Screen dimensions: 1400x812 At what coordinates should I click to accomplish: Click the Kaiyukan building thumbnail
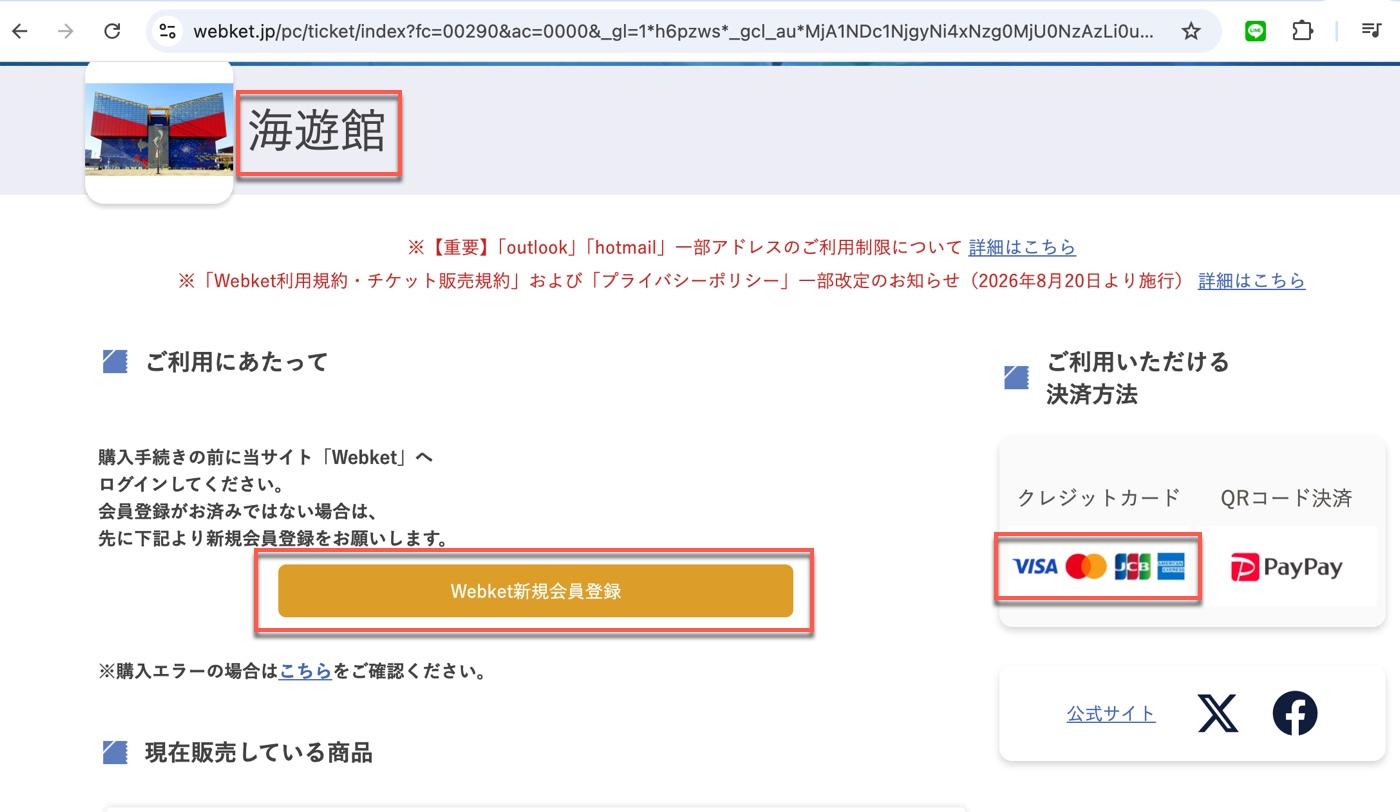coord(159,130)
